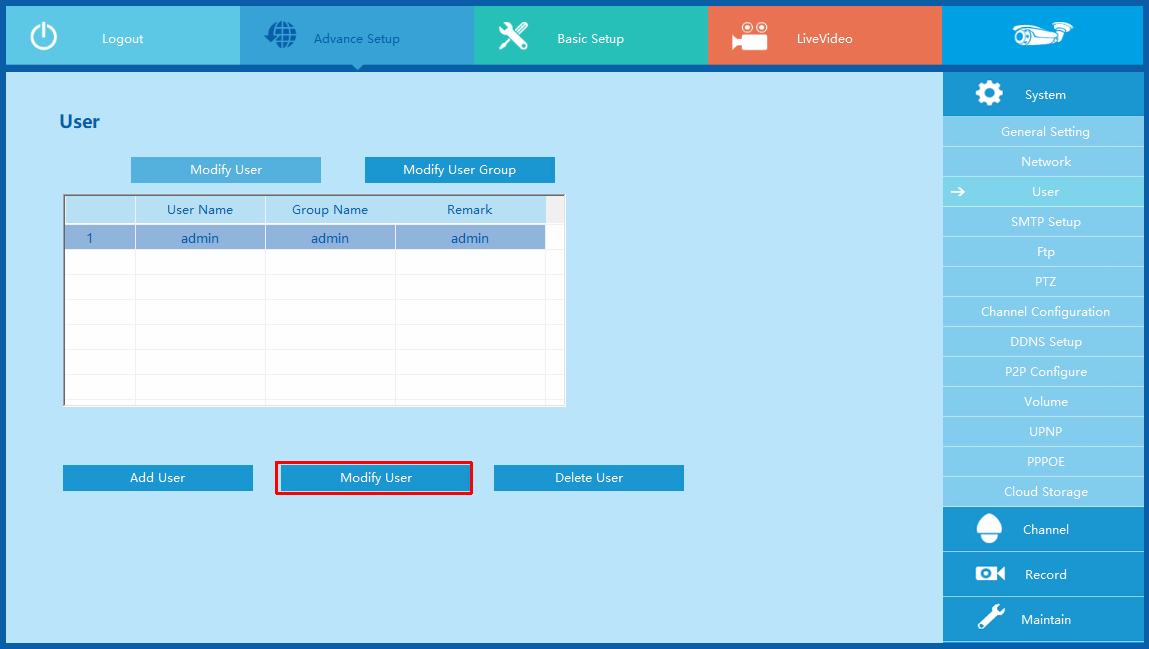Image resolution: width=1149 pixels, height=649 pixels.
Task: Switch to the LiveVideo tab
Action: pyautogui.click(x=824, y=35)
